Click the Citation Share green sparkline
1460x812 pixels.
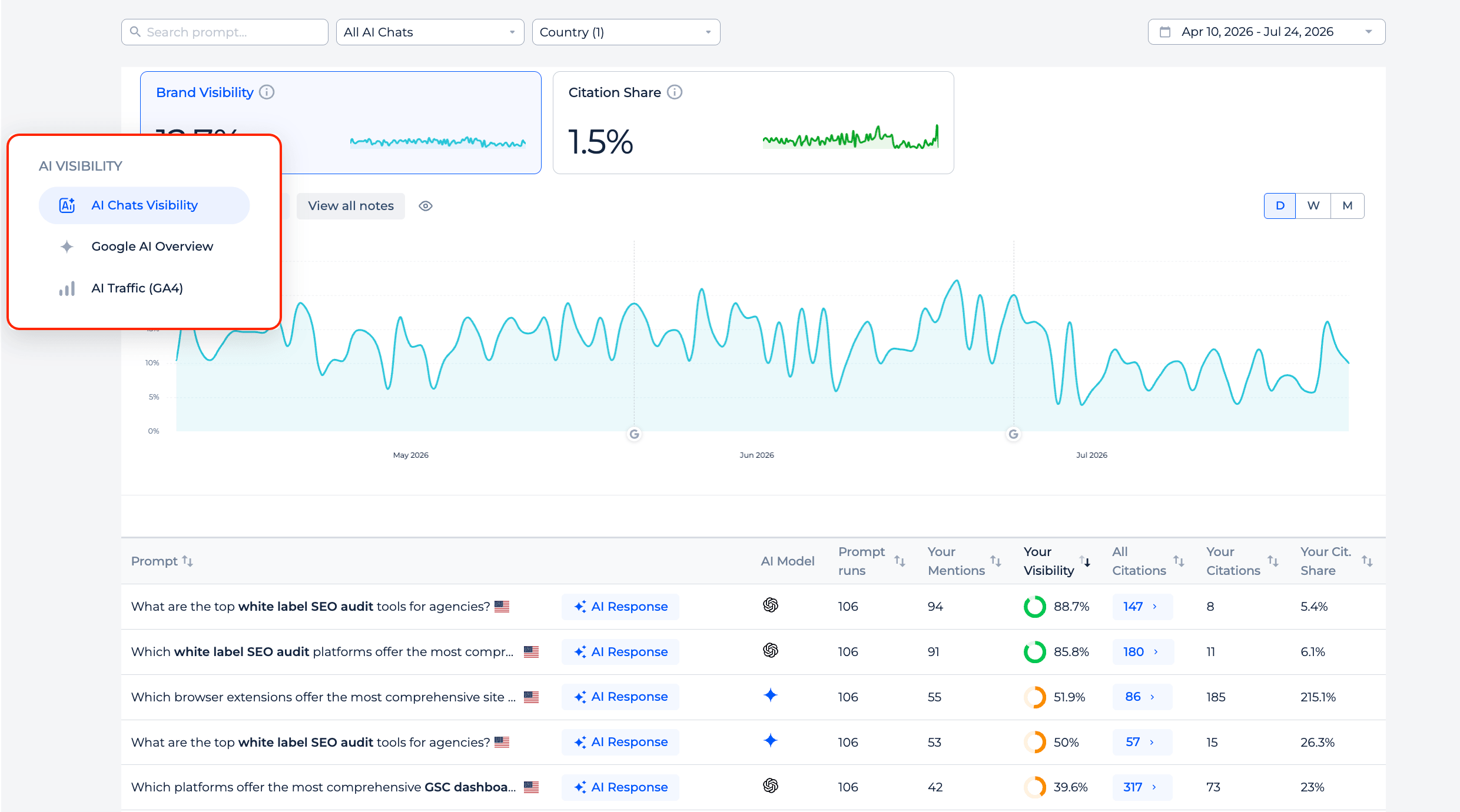pos(850,137)
